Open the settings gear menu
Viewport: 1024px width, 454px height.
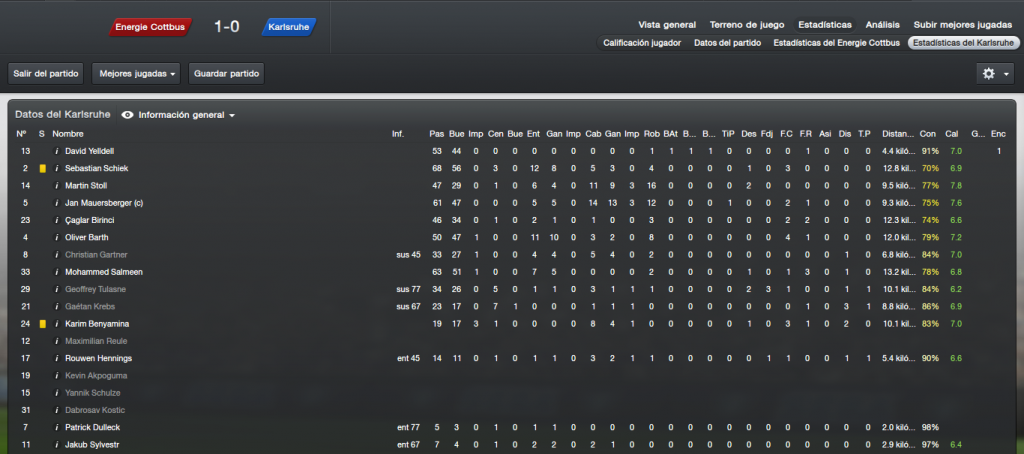(x=989, y=74)
